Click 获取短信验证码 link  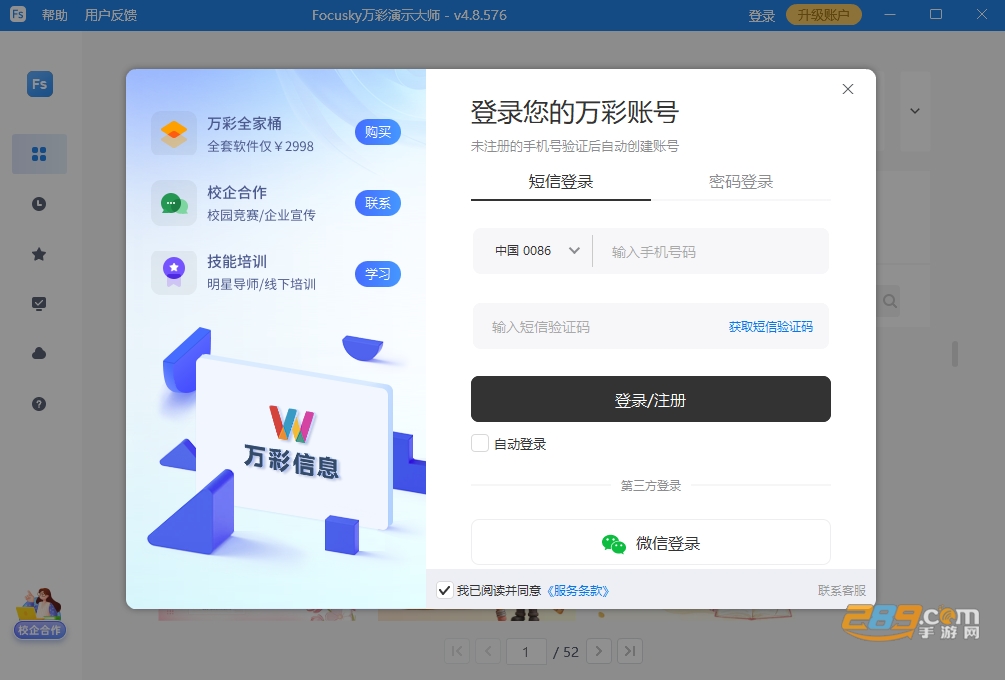[770, 327]
